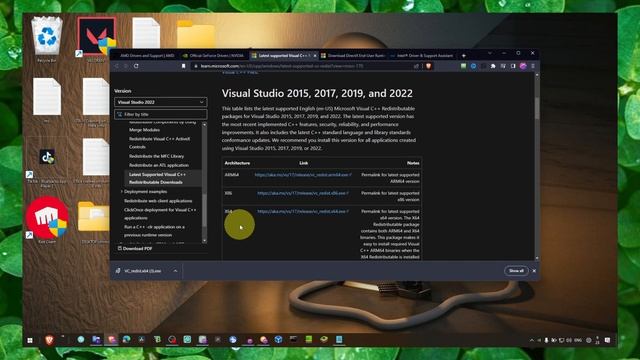Image resolution: width=640 pixels, height=360 pixels.
Task: Click the ENG language indicator in taskbar
Action: tap(578, 340)
